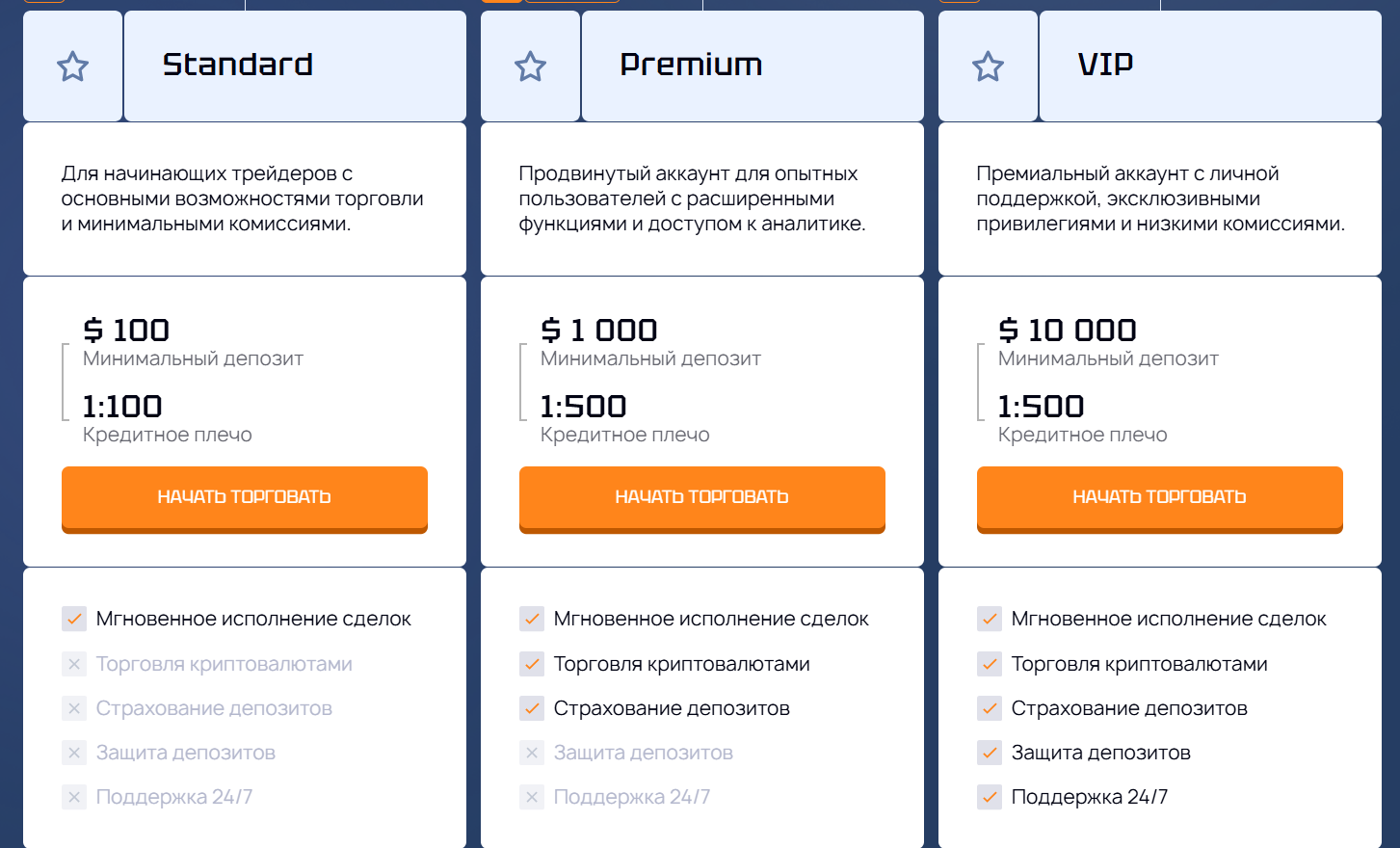Viewport: 1400px width, 848px height.
Task: Click Premium's Страхование депозитов checkmark
Action: [532, 708]
